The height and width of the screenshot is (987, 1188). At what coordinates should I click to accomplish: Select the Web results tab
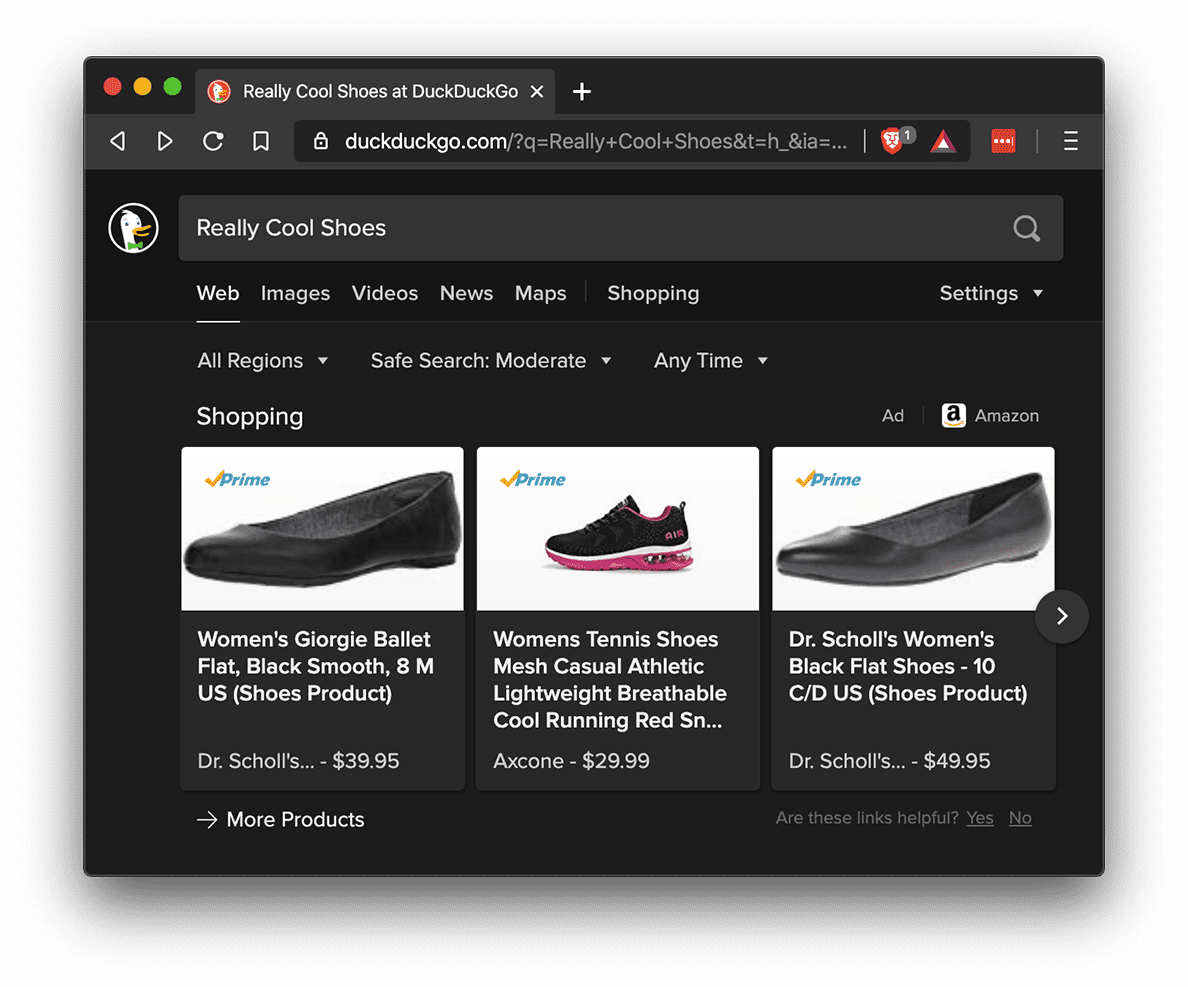click(x=217, y=293)
